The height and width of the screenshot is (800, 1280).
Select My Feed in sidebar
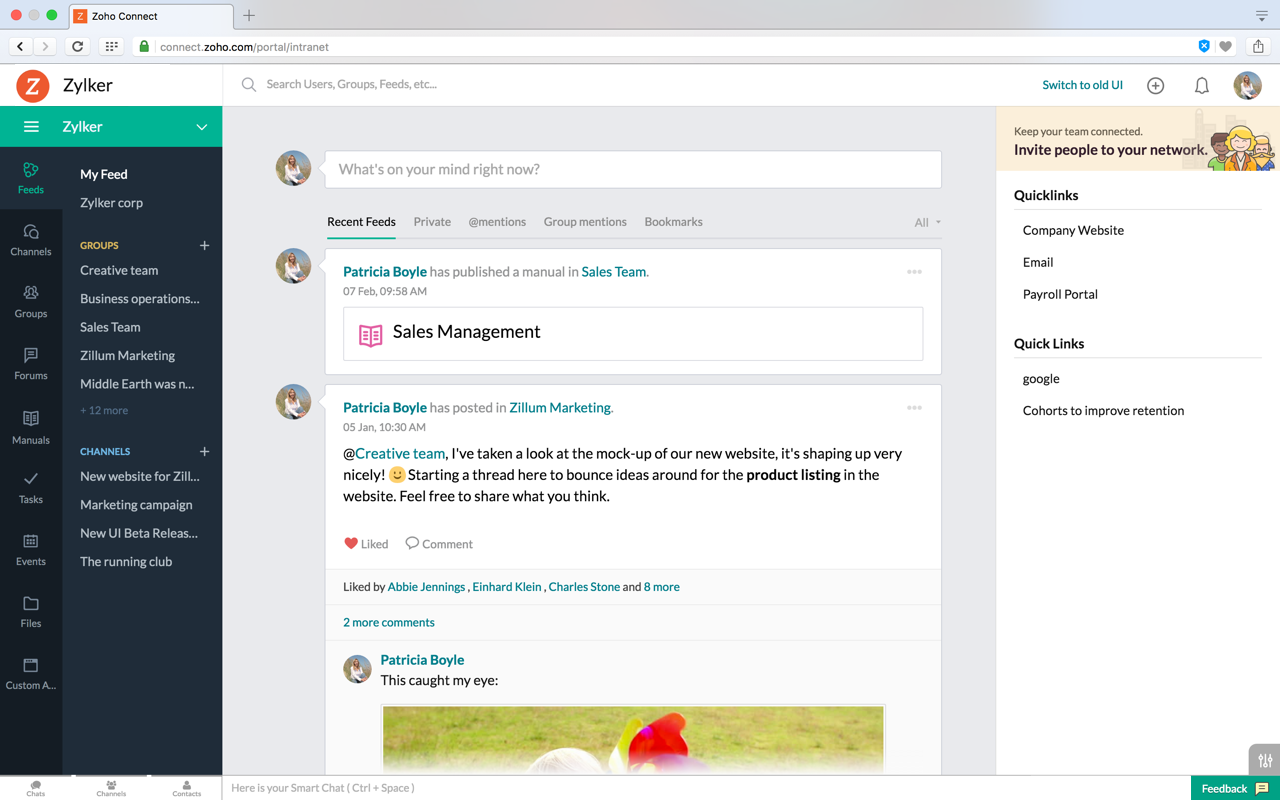pos(104,174)
